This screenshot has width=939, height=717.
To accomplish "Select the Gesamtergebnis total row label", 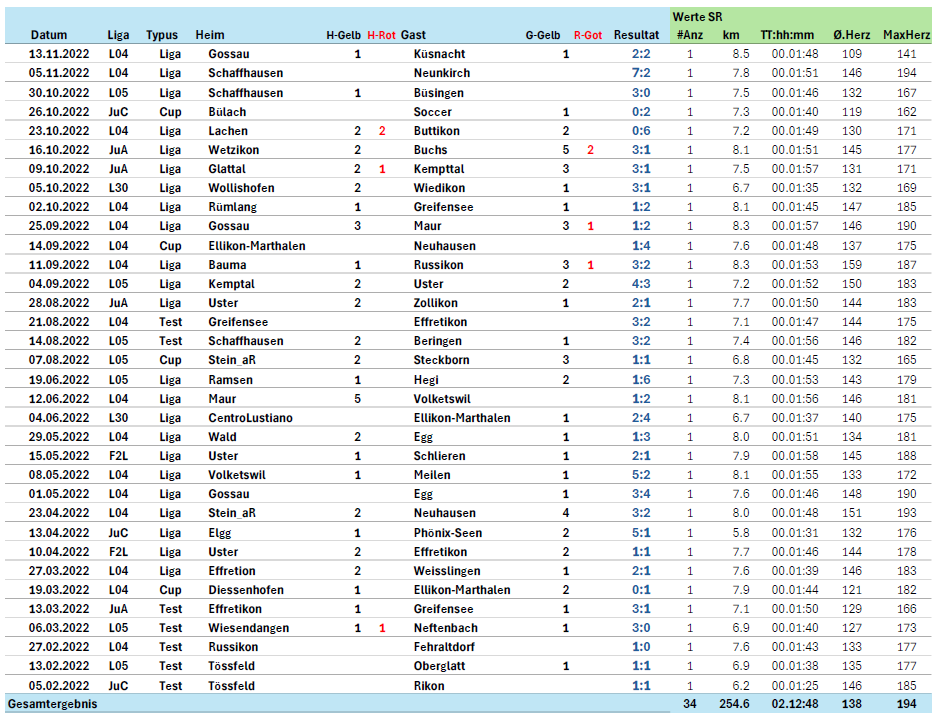I will (x=52, y=705).
